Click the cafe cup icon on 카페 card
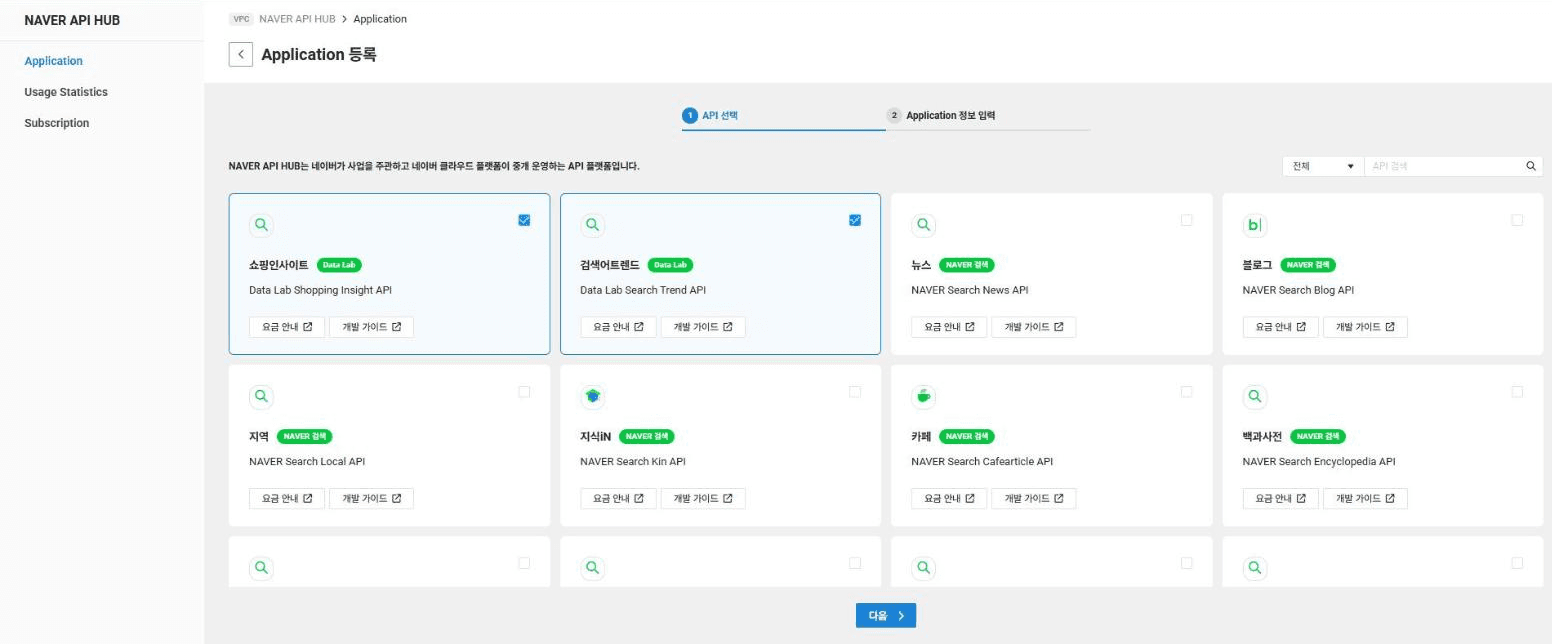Screen dimensions: 1552x644 click(924, 396)
